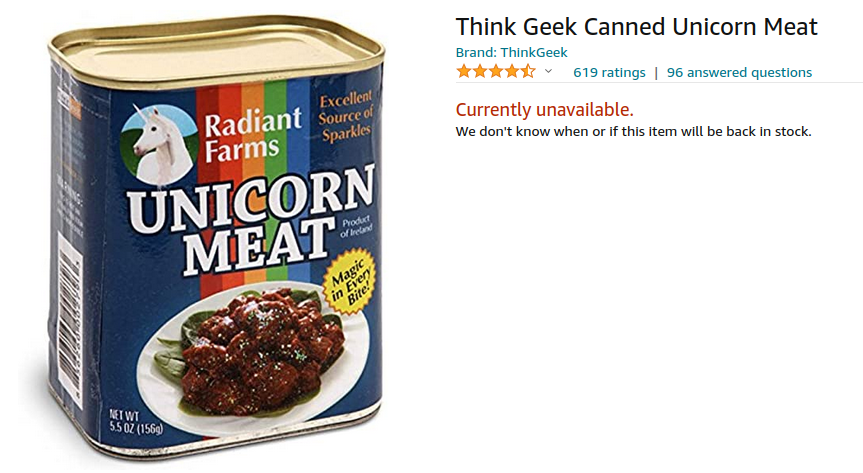
Task: Click the Excellent Source of Sparkles text
Action: pyautogui.click(x=346, y=117)
